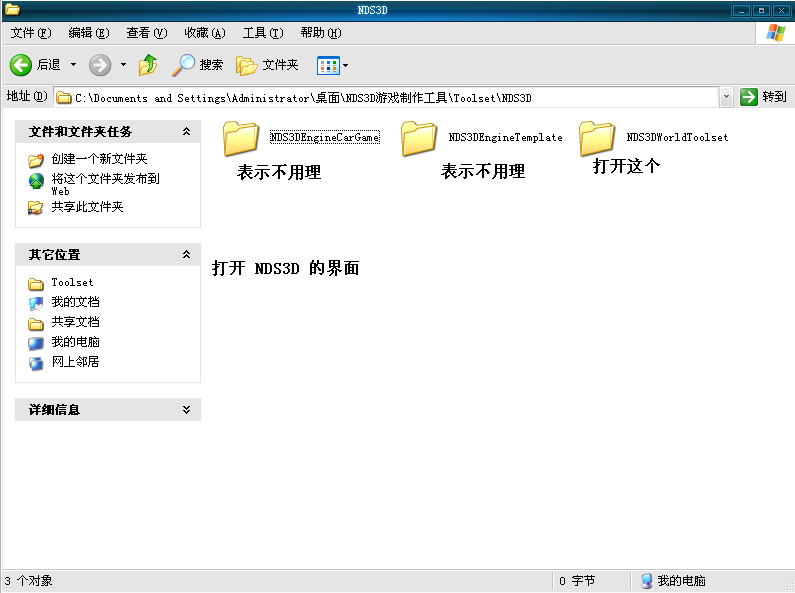Click the 网上邻居 link
This screenshot has height=593, width=795.
(75, 362)
